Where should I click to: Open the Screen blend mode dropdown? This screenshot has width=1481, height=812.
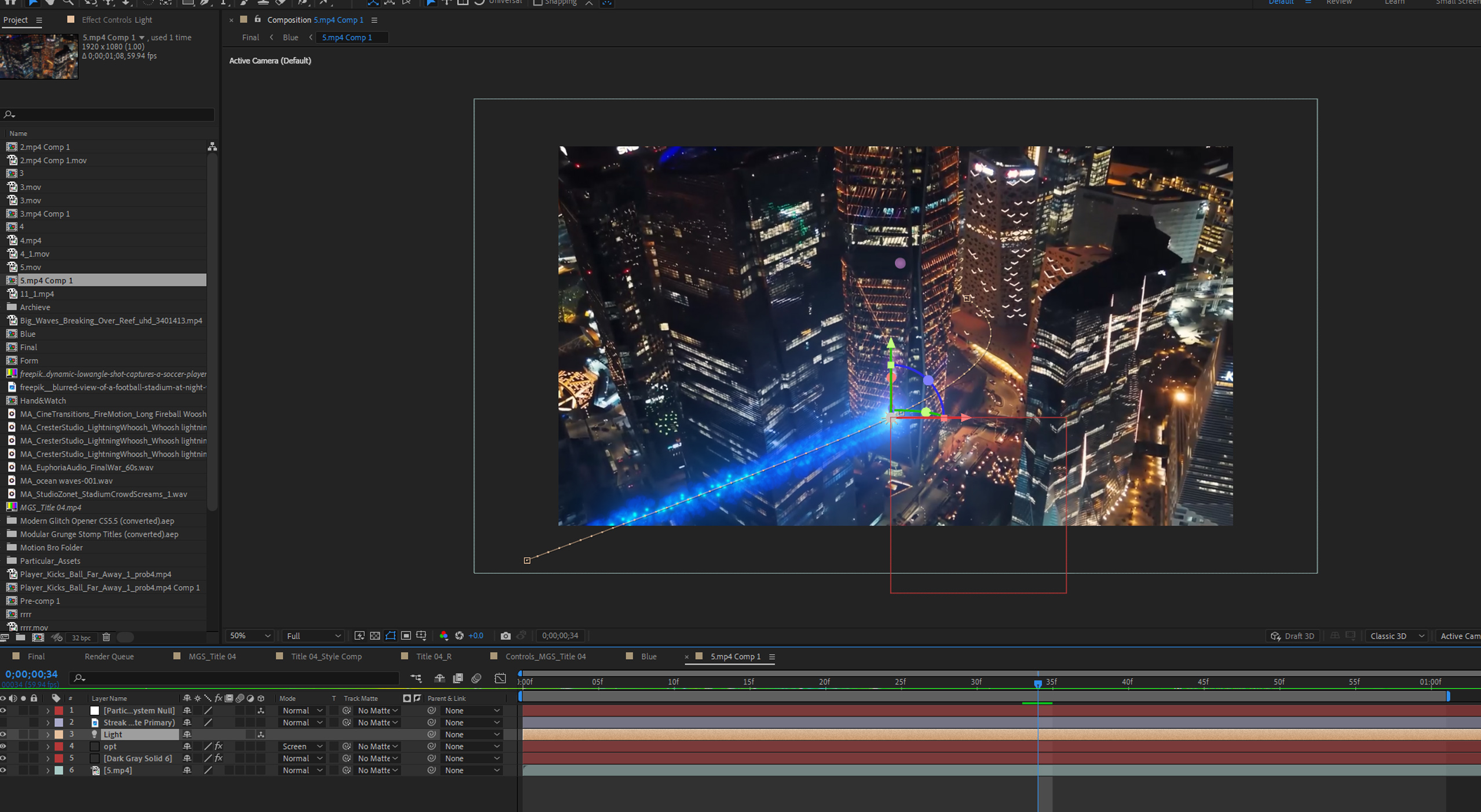pyautogui.click(x=302, y=746)
